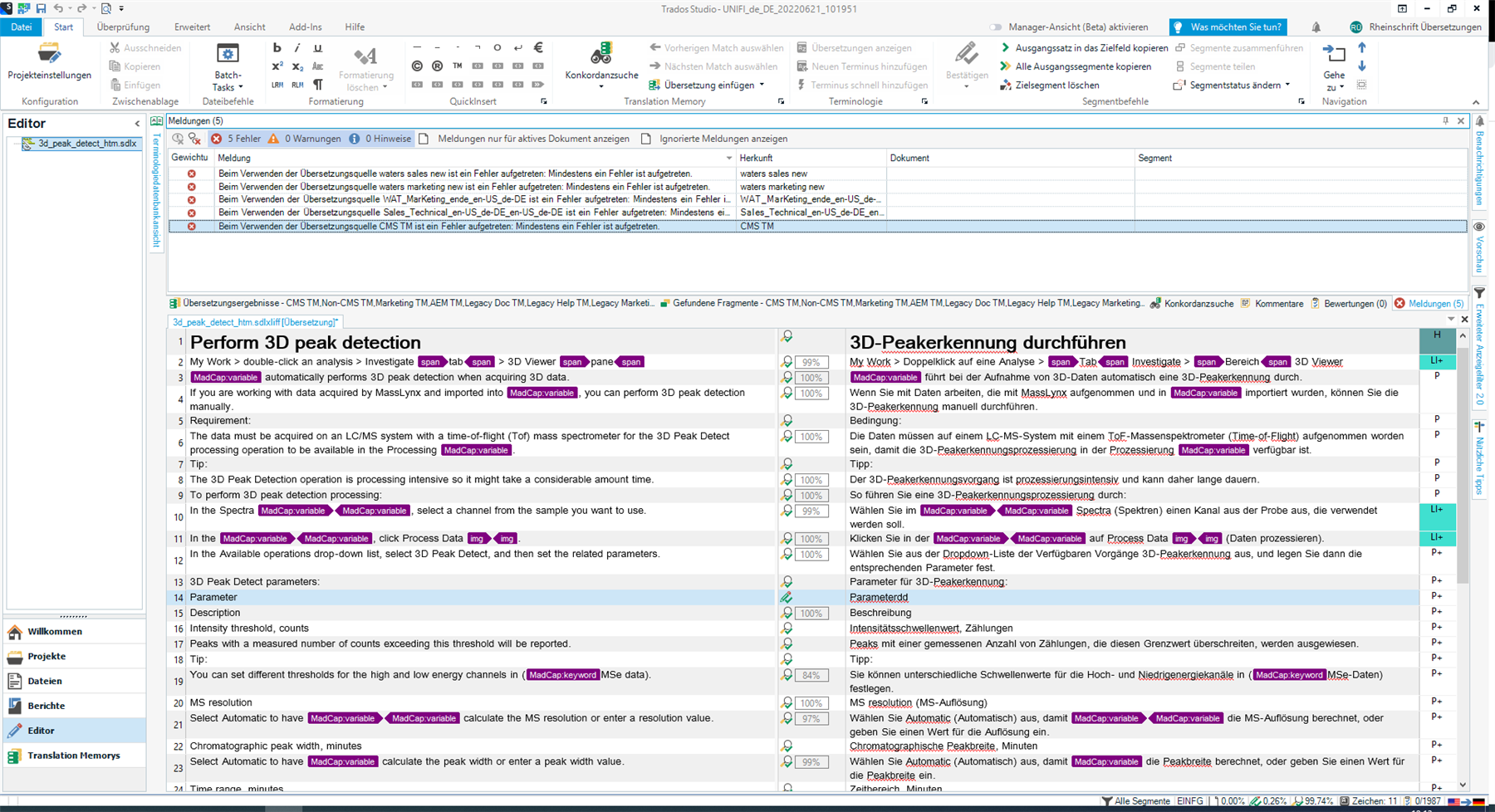Screen dimensions: 1495x812
Task: Switch to the Erweitert ribbon tab
Action: [192, 27]
